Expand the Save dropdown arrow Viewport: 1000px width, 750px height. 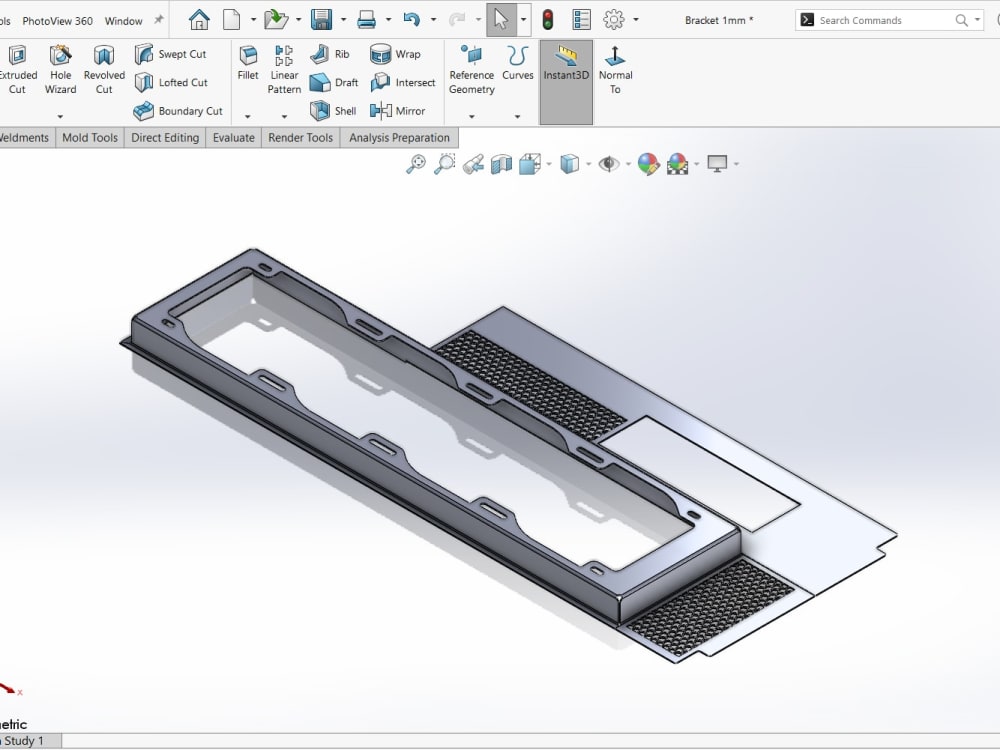pos(343,20)
